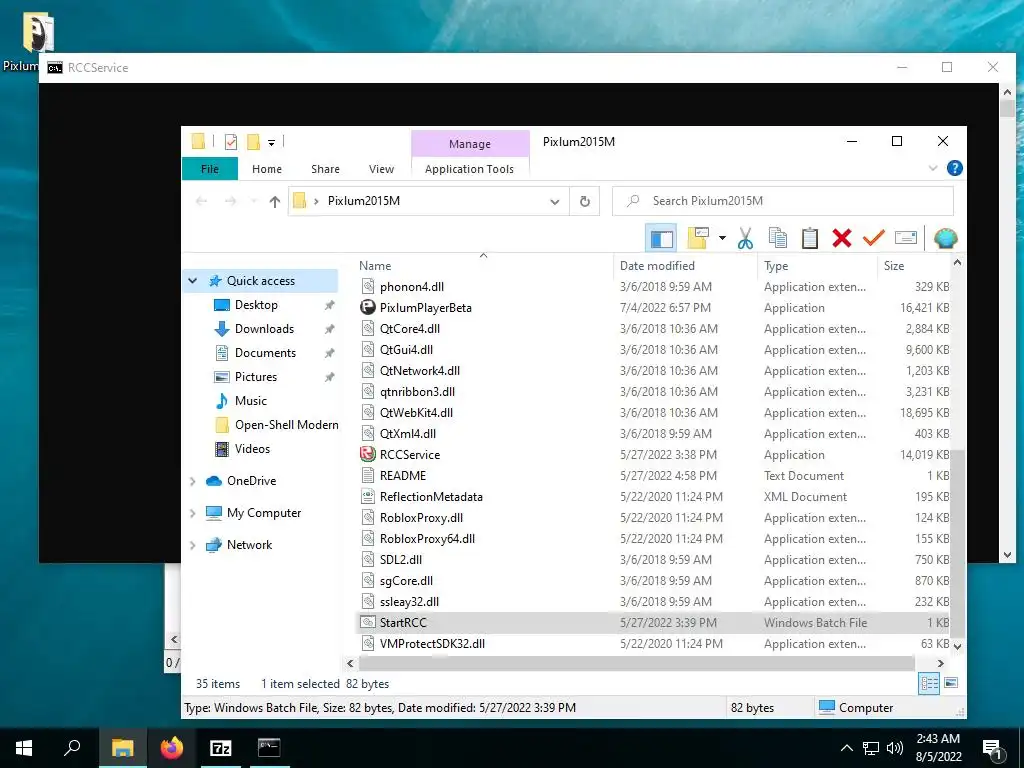This screenshot has height=768, width=1024.
Task: Open Firefox from the taskbar
Action: [x=172, y=748]
